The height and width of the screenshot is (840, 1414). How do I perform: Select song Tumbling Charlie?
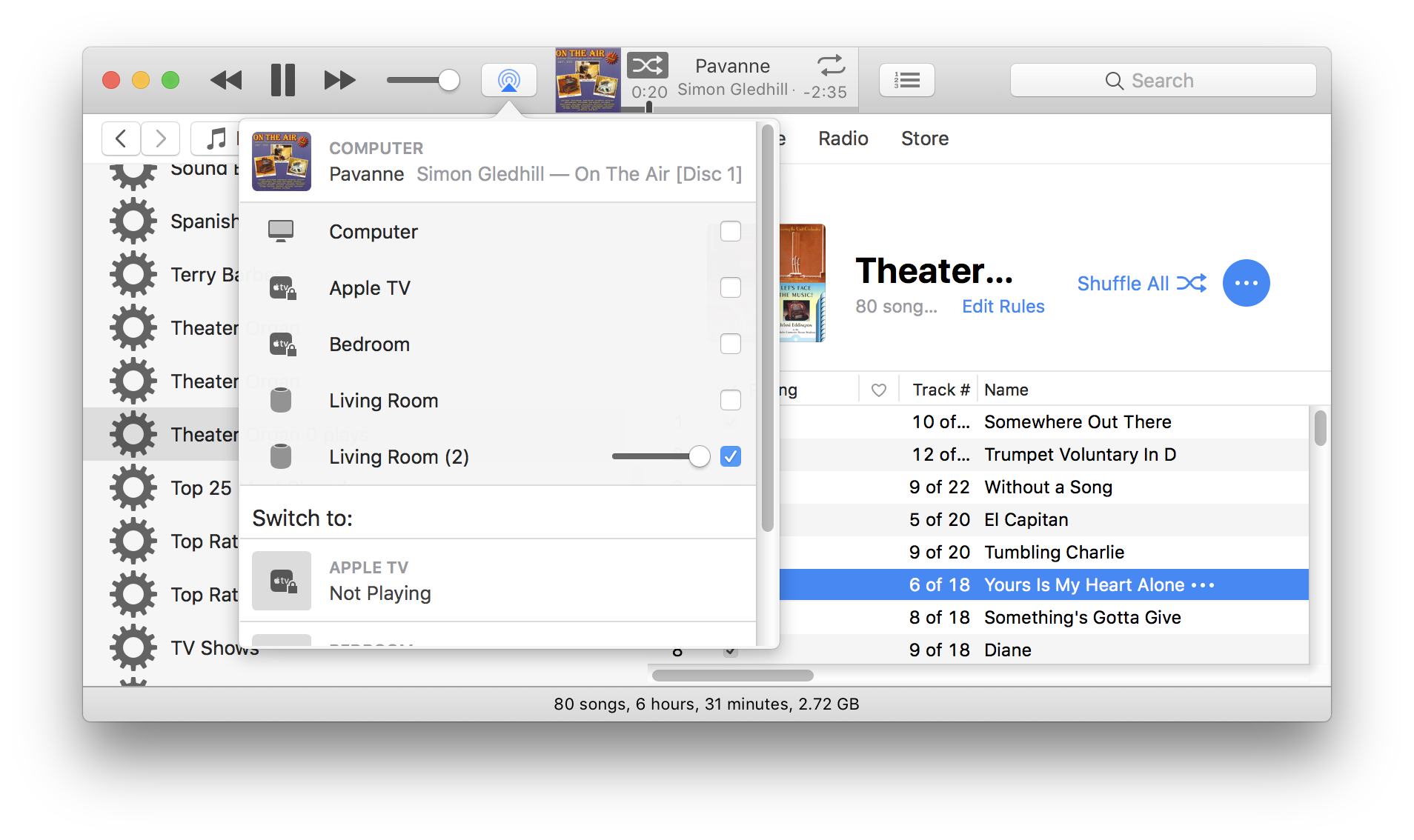(x=1054, y=553)
